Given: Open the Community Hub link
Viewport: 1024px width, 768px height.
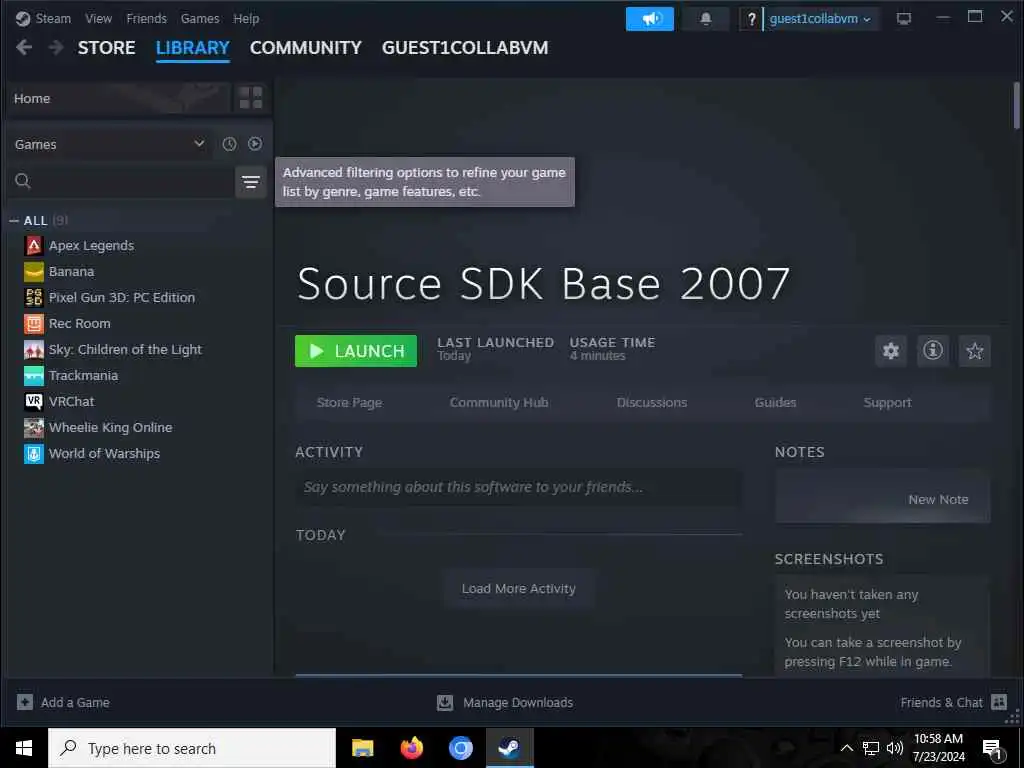Looking at the screenshot, I should (x=499, y=402).
